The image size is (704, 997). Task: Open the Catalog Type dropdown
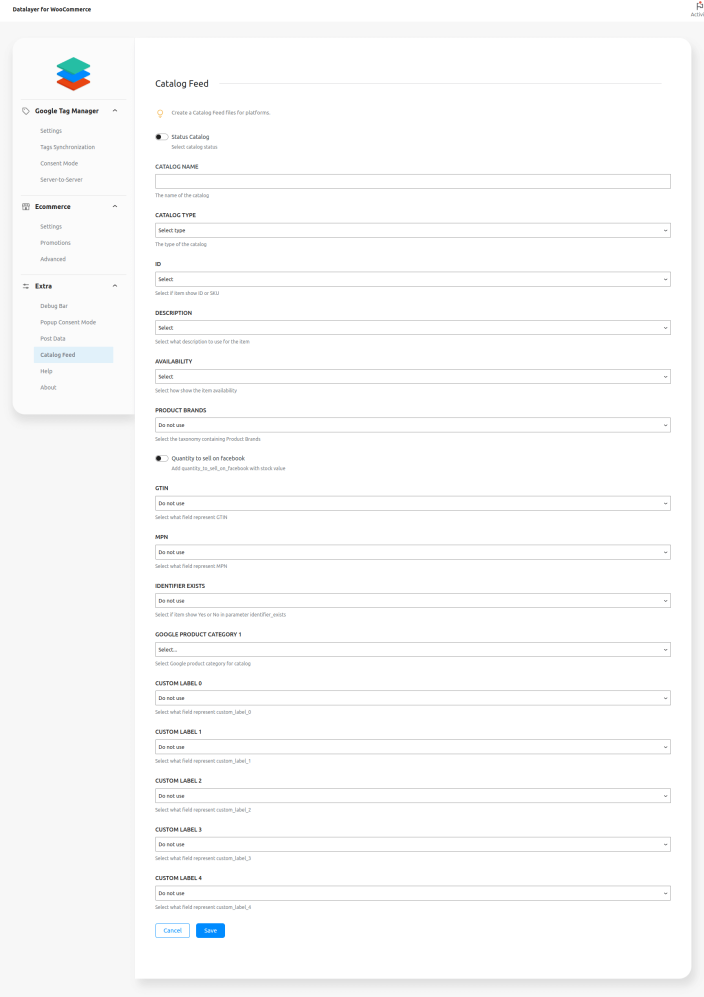[412, 230]
